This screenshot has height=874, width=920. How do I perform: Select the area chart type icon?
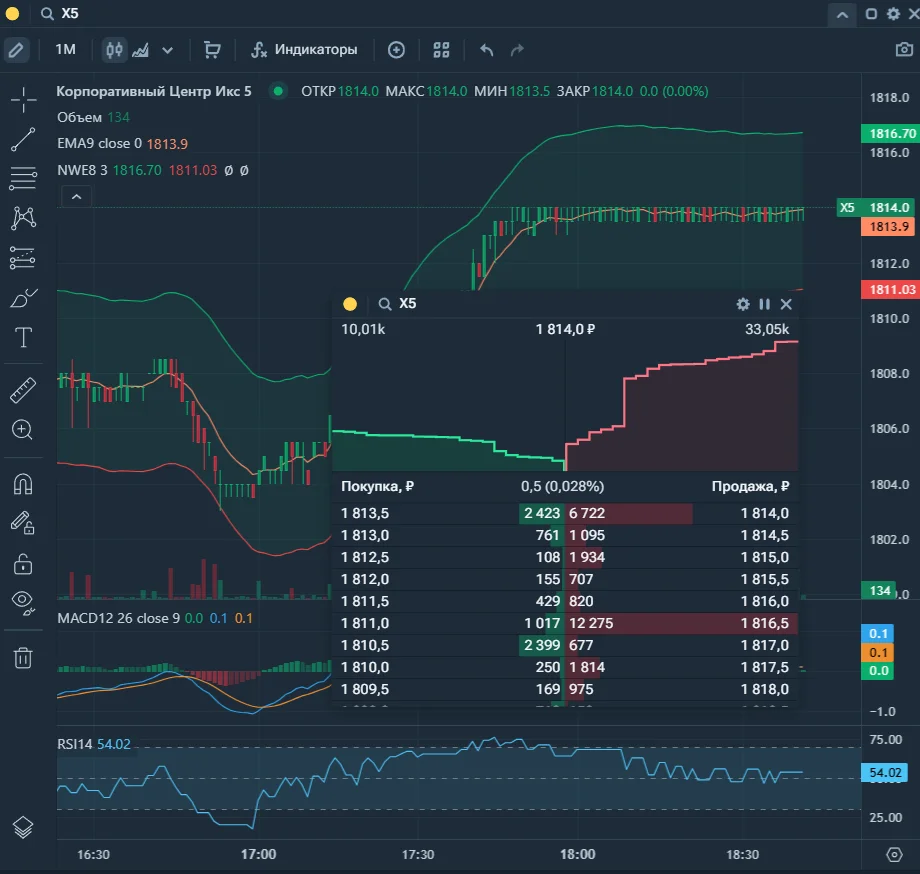pyautogui.click(x=140, y=50)
